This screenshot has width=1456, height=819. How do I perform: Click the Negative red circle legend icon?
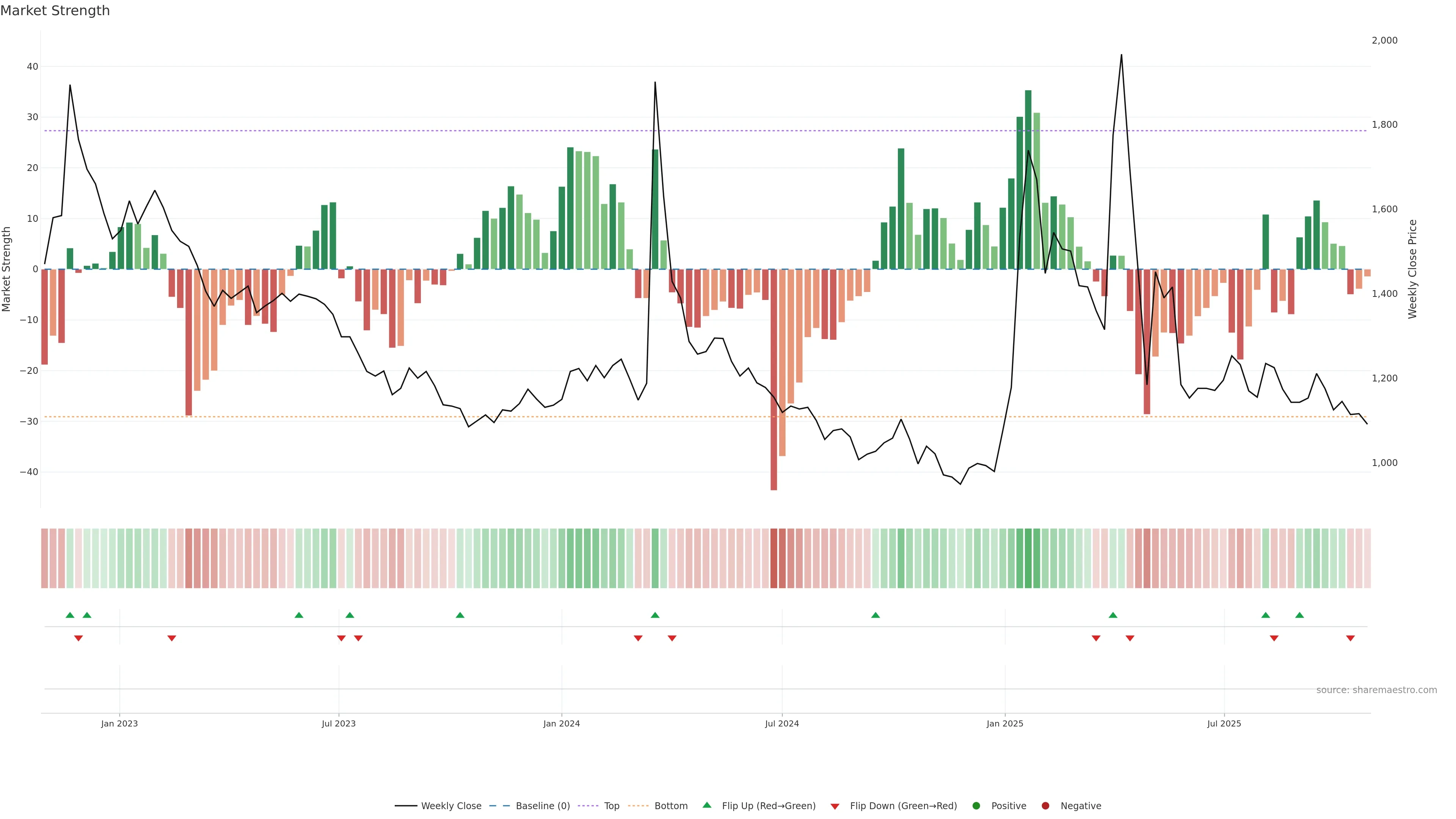[x=1045, y=806]
